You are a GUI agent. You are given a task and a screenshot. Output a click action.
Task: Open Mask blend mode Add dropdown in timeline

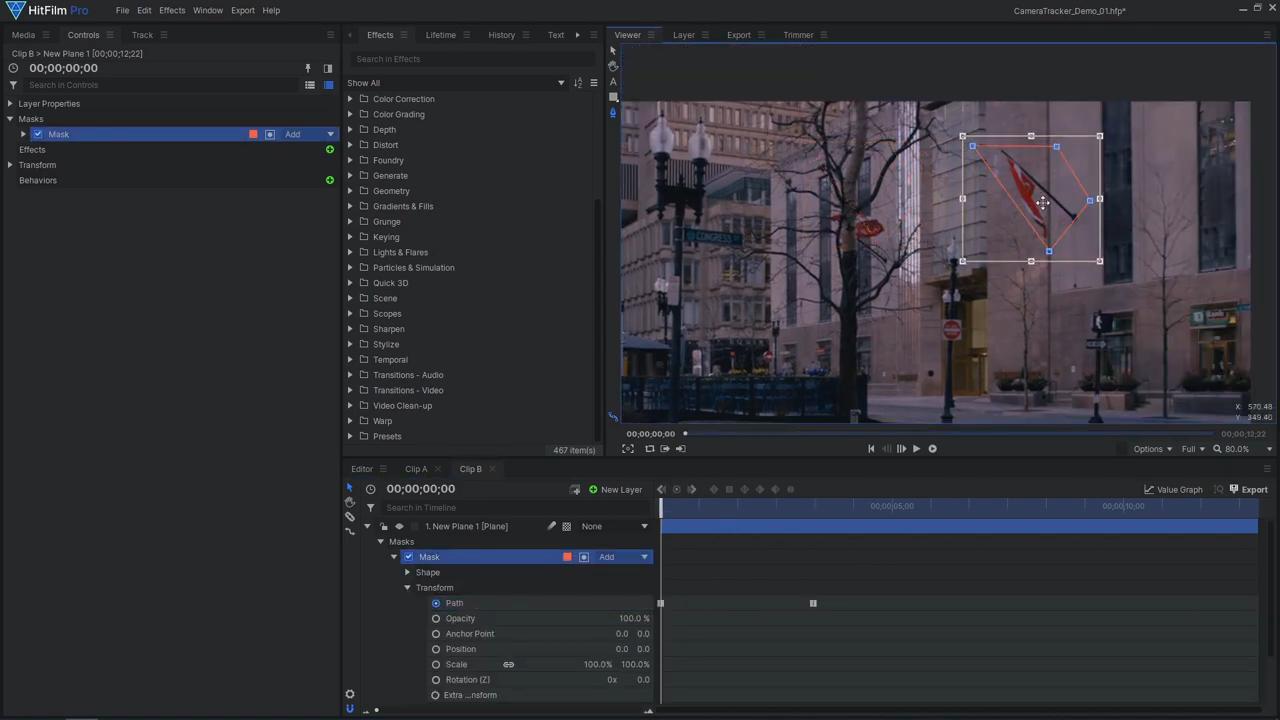pyautogui.click(x=622, y=557)
